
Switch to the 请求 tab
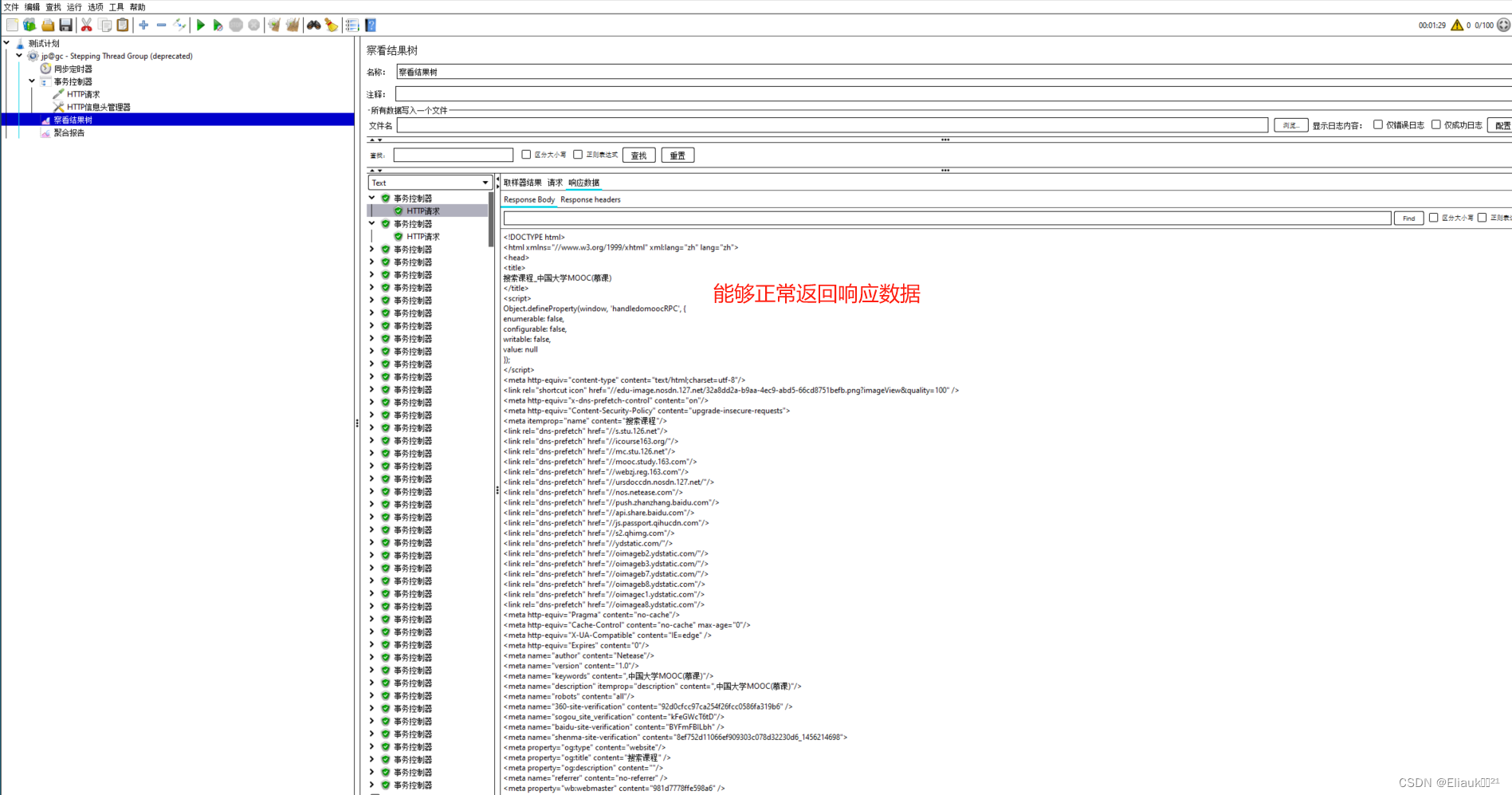[555, 183]
